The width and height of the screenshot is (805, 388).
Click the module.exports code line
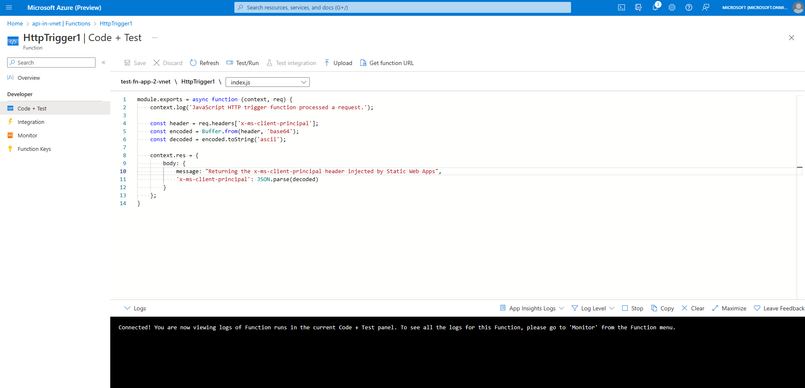click(x=215, y=99)
